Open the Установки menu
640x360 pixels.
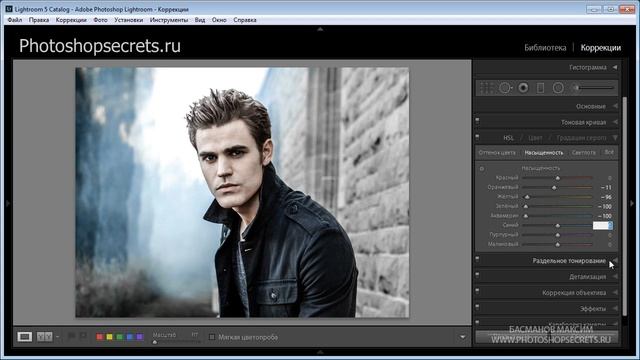click(129, 20)
